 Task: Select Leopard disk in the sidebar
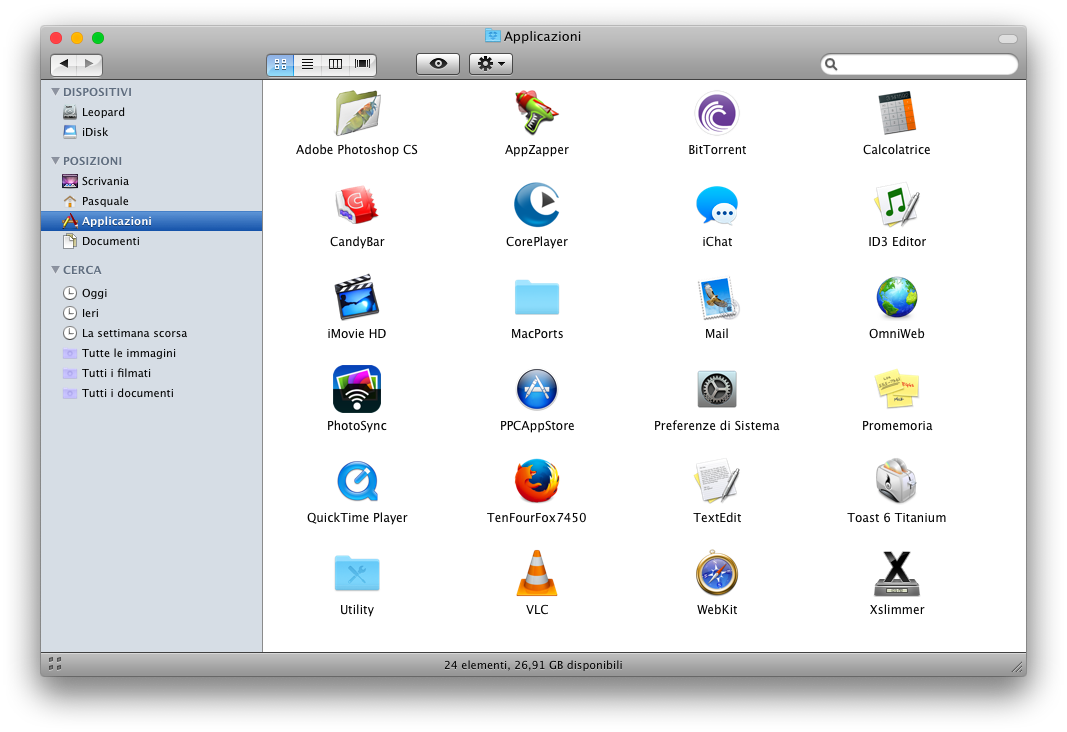[151, 112]
